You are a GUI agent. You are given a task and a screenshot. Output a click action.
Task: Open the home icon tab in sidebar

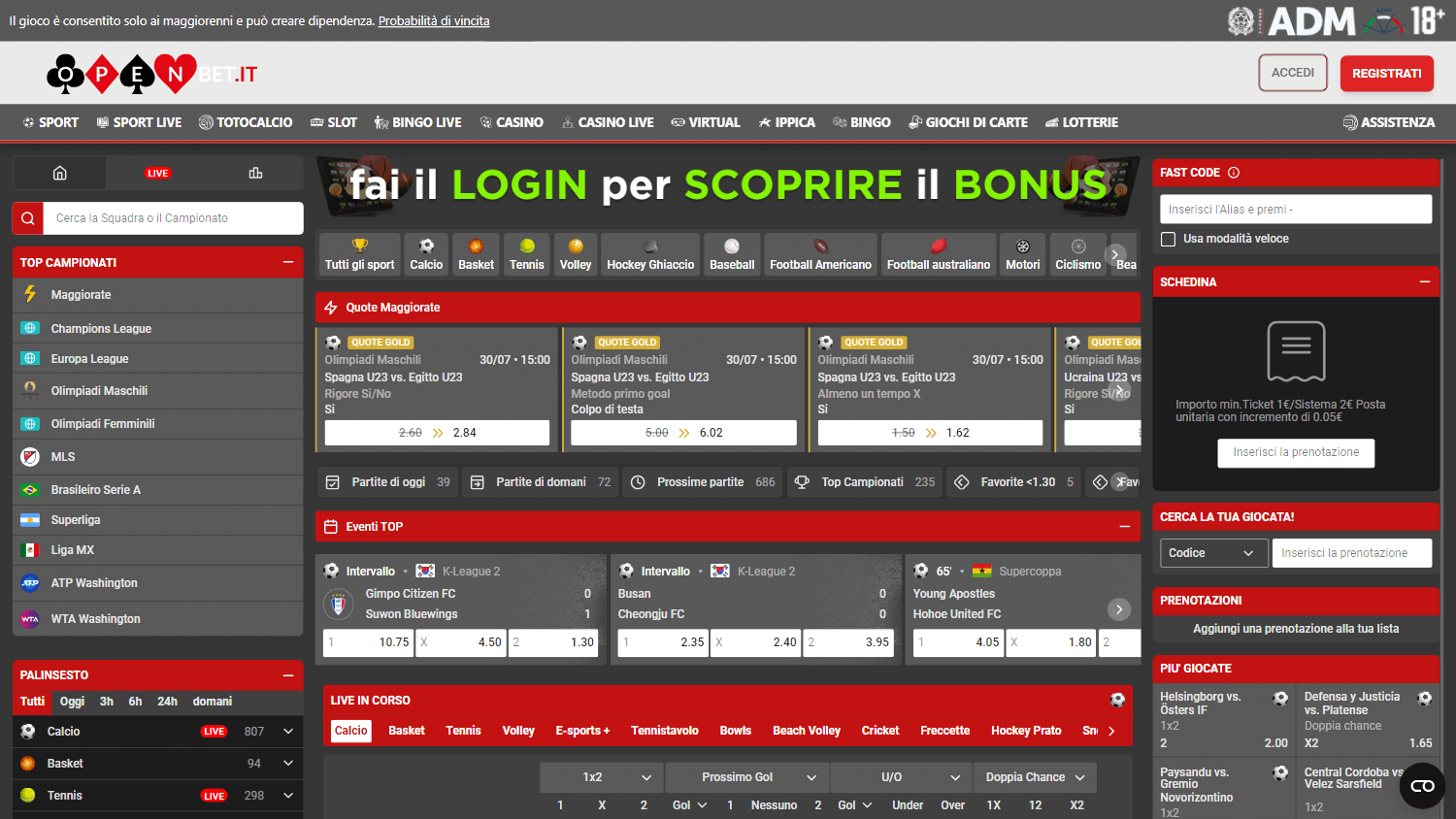click(x=59, y=173)
